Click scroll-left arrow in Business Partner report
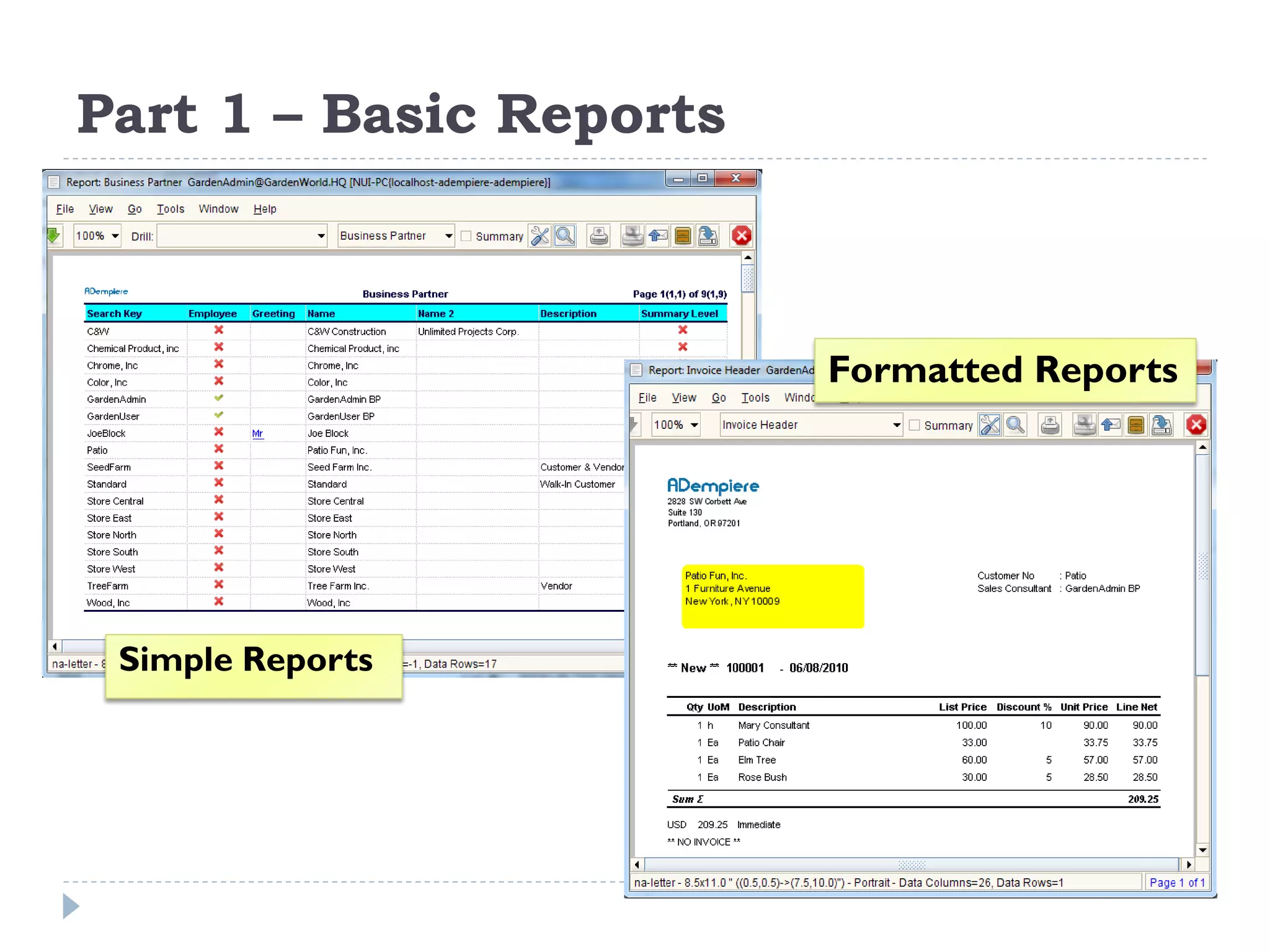This screenshot has width=1270, height=952. click(55, 646)
